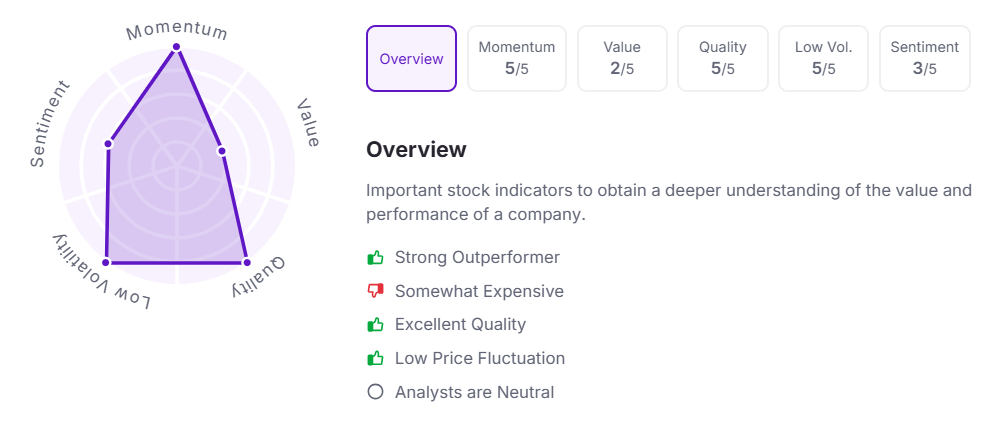The image size is (1000, 435).
Task: Switch to the Value 2/5 tab
Action: coord(622,59)
